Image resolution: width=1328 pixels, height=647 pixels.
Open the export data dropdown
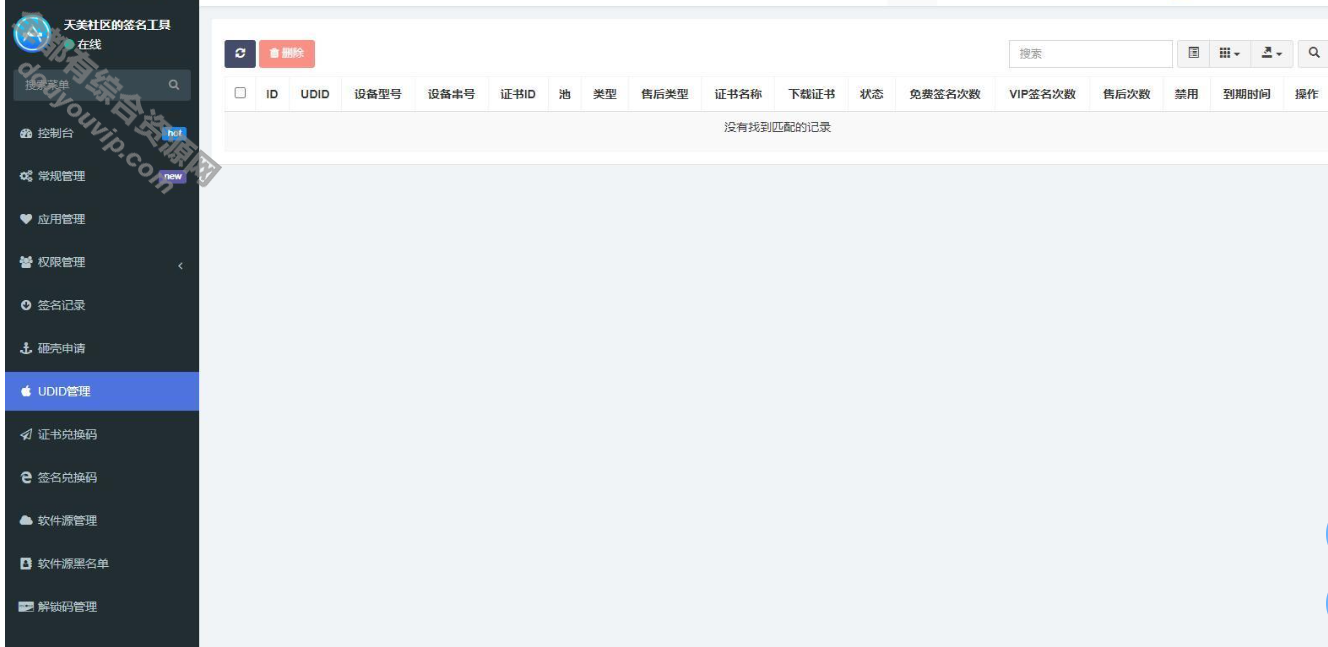click(1272, 54)
